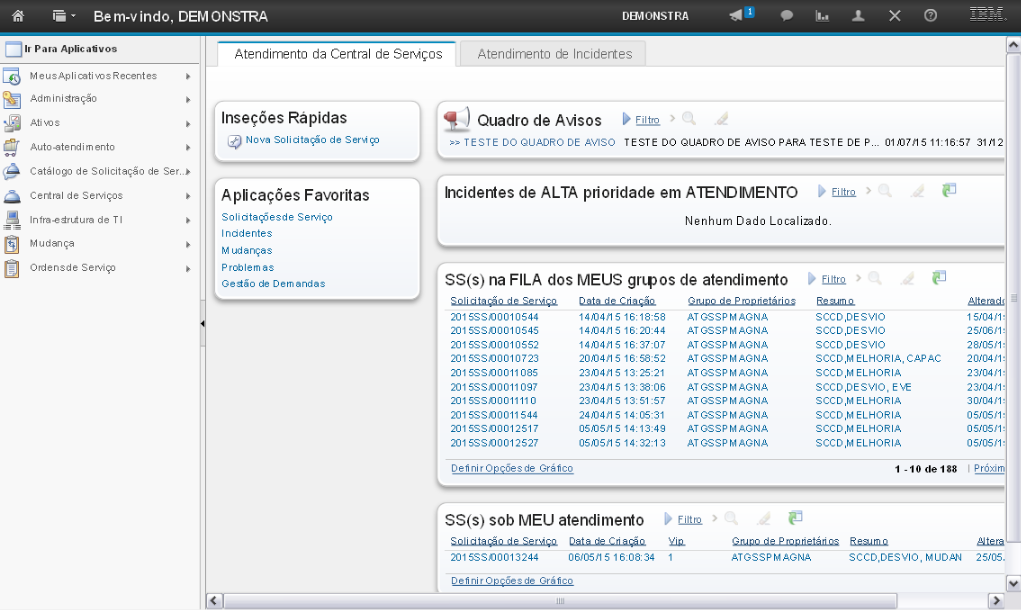
Task: Switch to Atendimento de Incidentes tab
Action: coord(554,54)
